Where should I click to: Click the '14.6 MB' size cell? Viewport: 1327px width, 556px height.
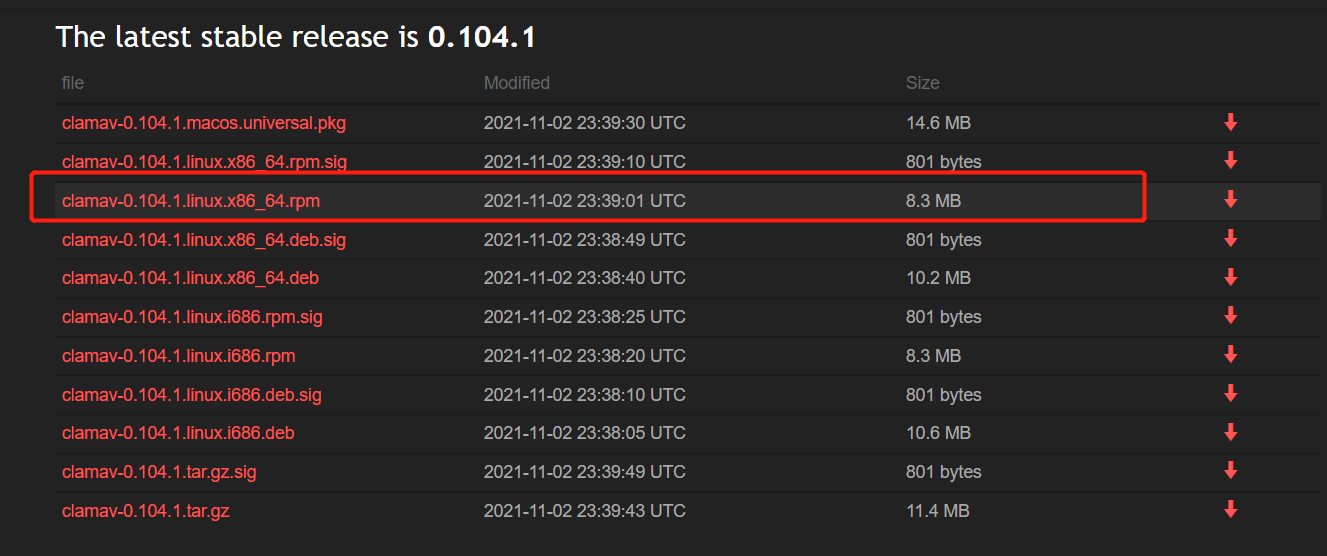coord(938,123)
